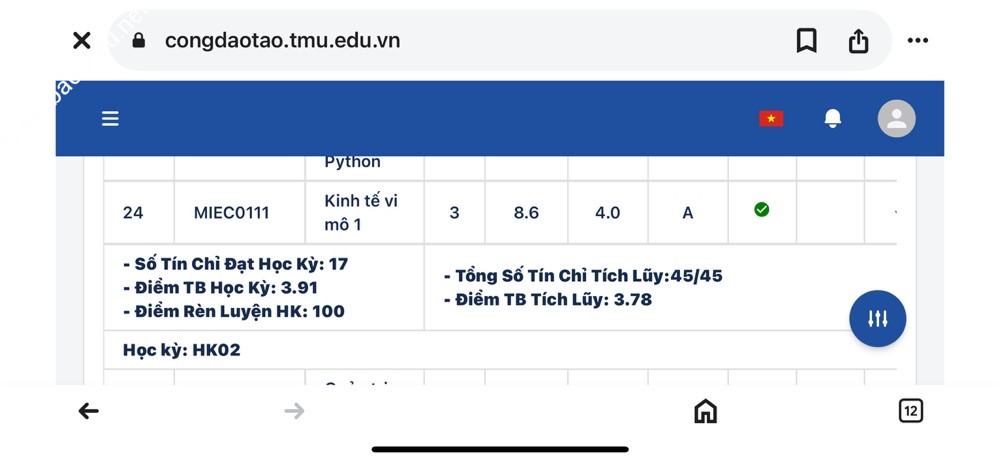Tap the floating filter settings button
This screenshot has width=1000, height=462.
(x=877, y=319)
